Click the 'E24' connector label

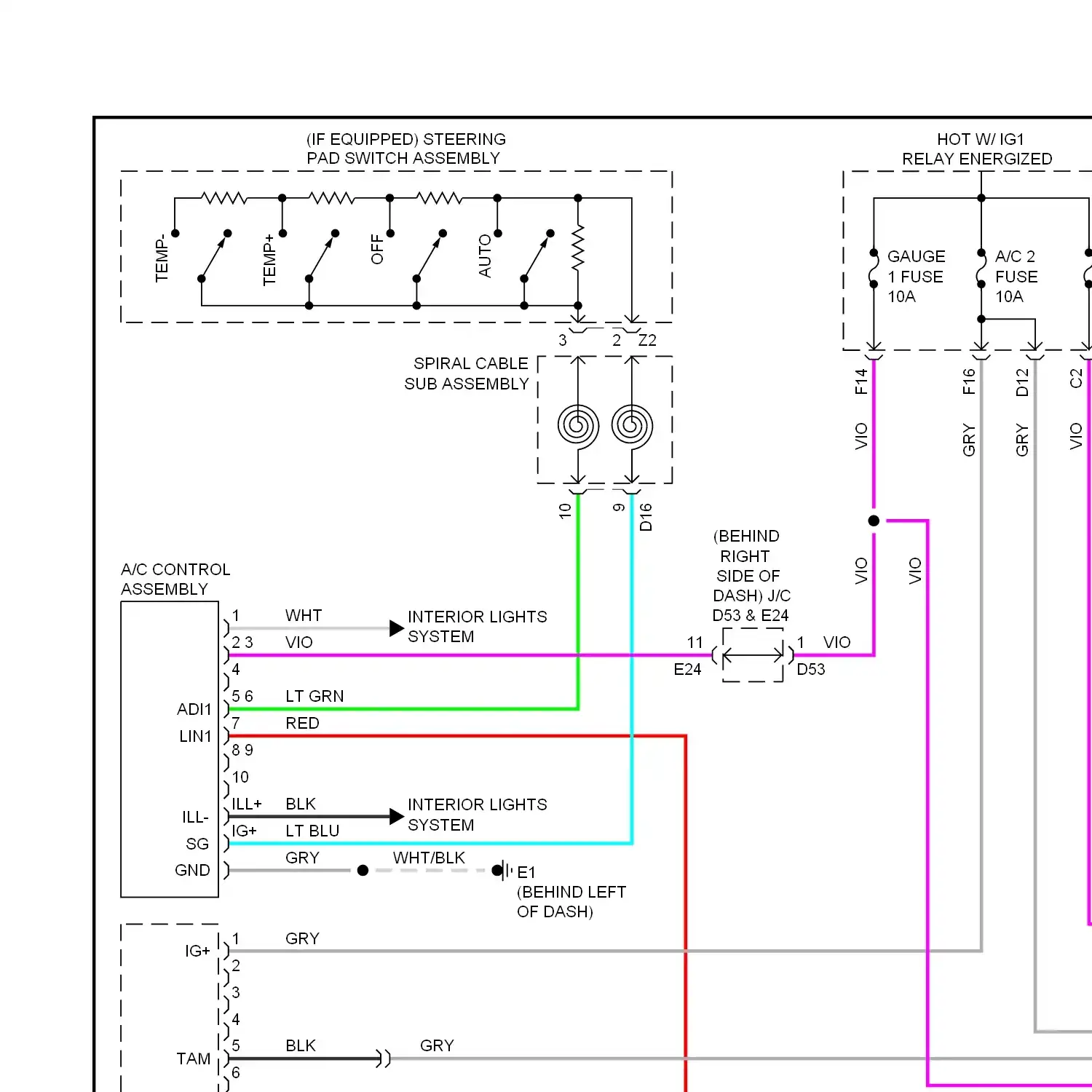coord(687,669)
